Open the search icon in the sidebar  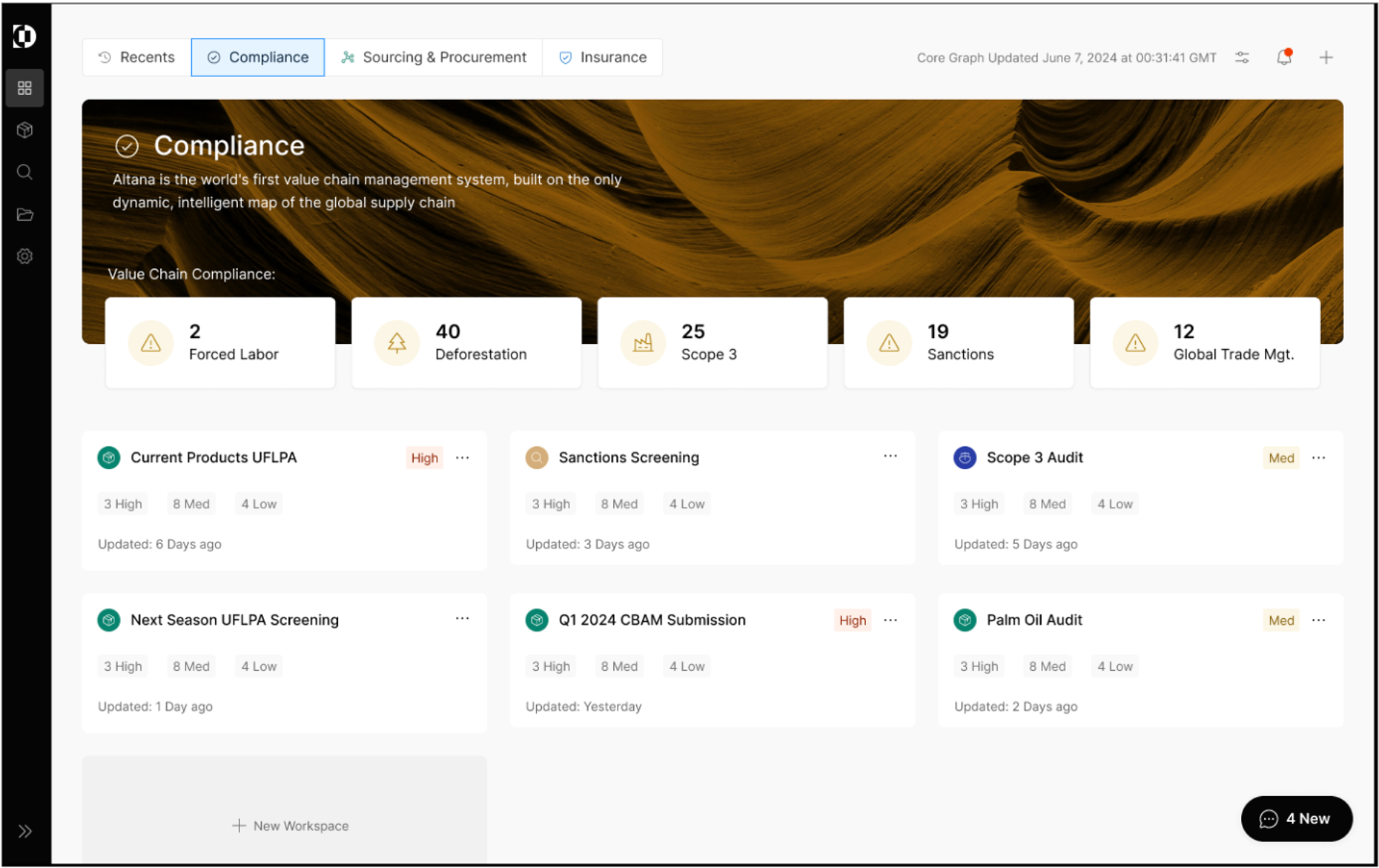tap(24, 173)
